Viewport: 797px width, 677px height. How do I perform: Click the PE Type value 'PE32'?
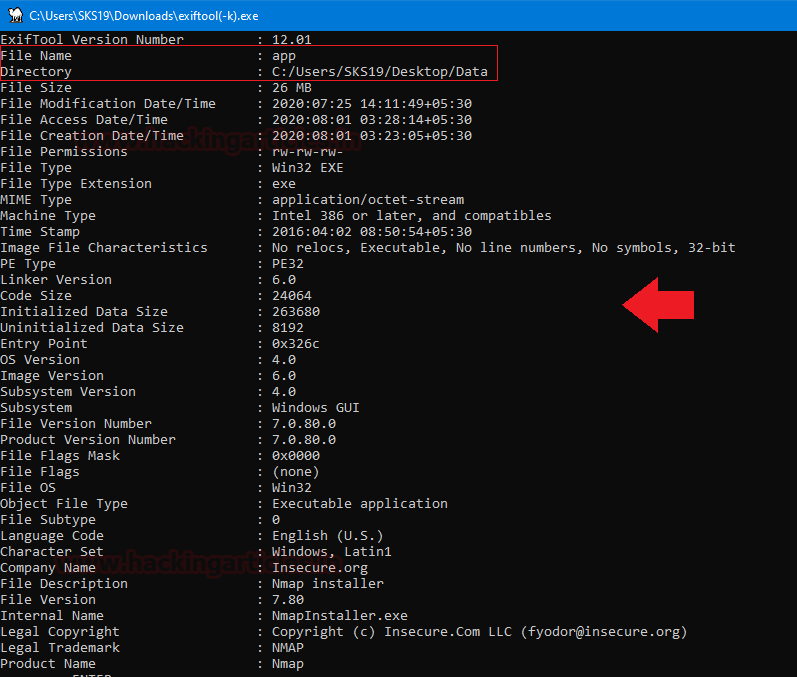[288, 264]
